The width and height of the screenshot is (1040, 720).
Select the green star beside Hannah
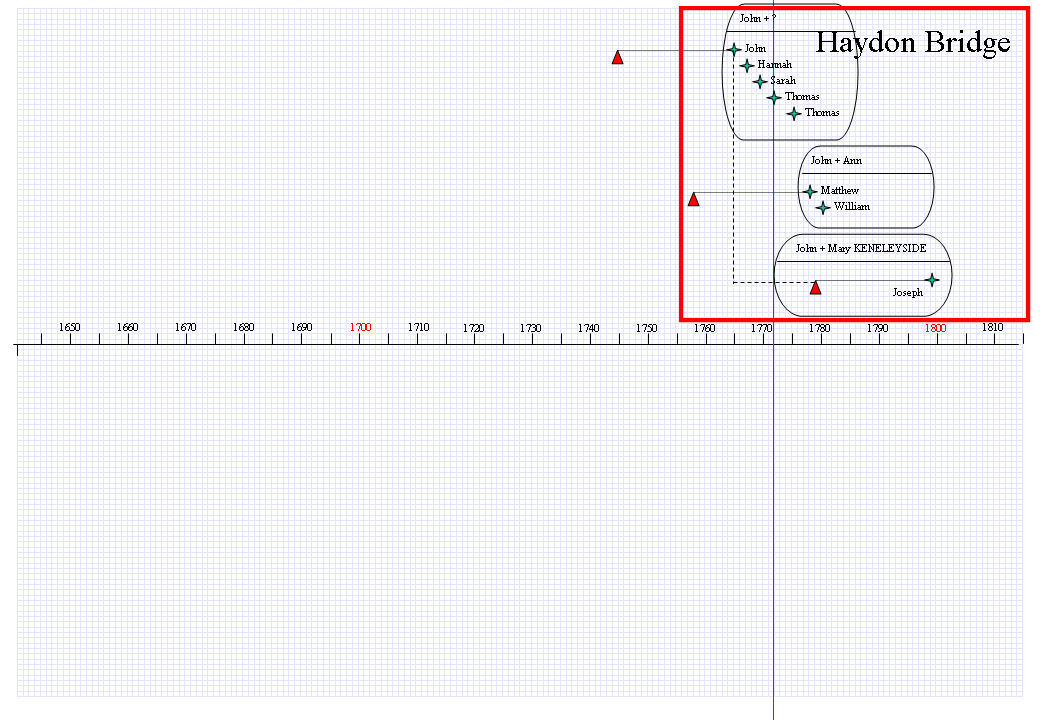pyautogui.click(x=747, y=65)
